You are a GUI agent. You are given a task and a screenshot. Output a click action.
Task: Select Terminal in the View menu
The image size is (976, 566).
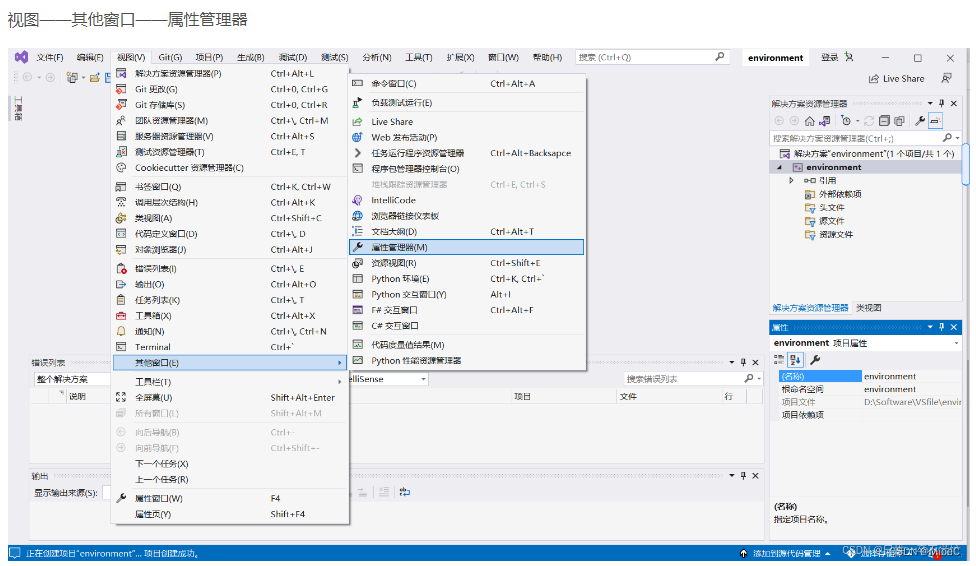(230, 347)
